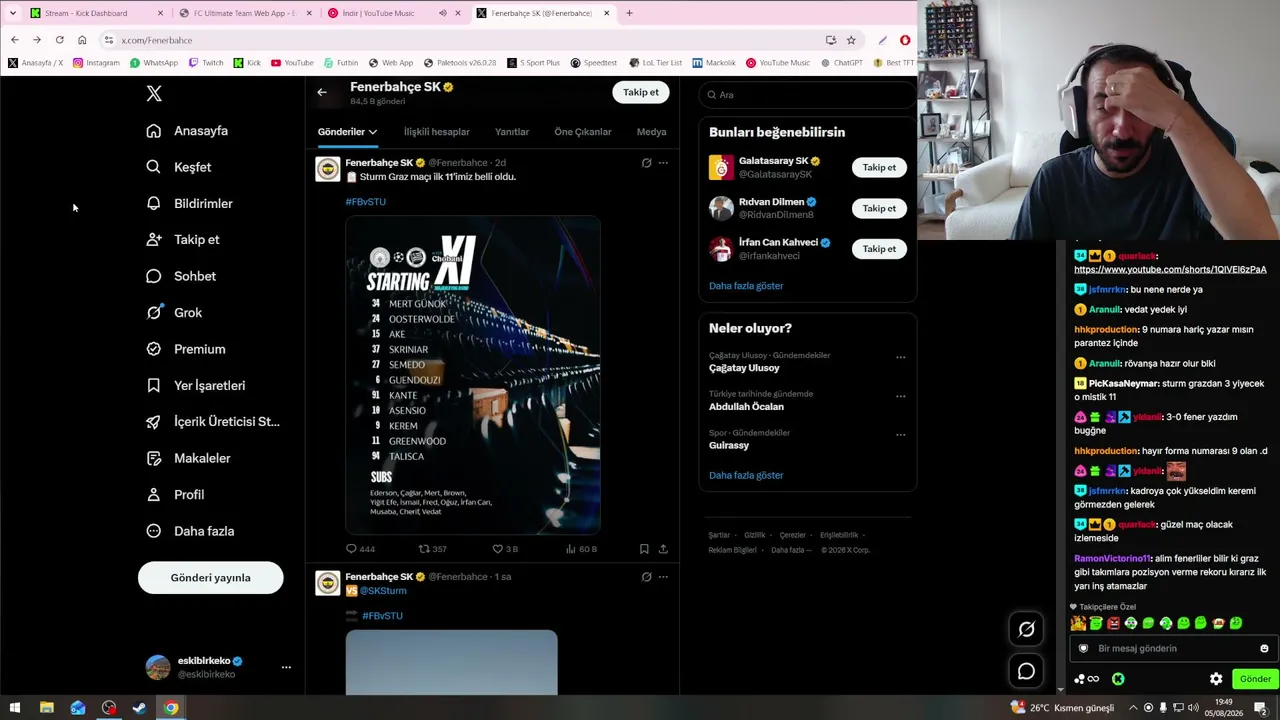
Task: Click floating Grok button at bottom right
Action: pos(1026,629)
